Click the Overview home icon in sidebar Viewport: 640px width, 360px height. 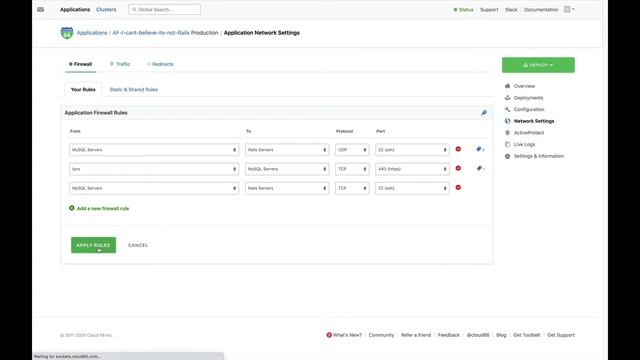(507, 86)
